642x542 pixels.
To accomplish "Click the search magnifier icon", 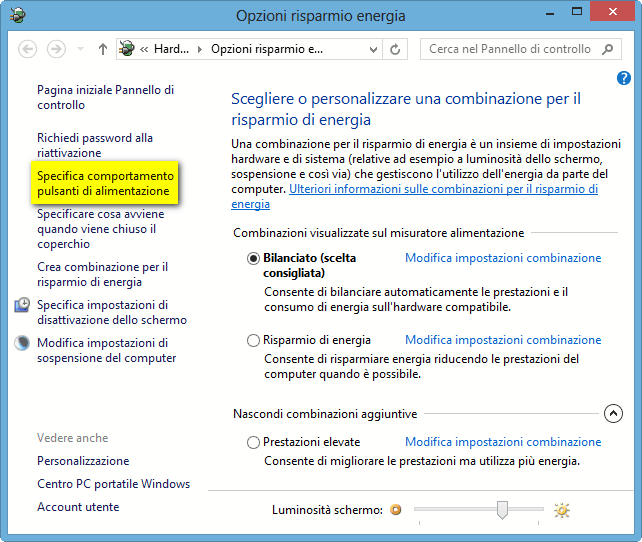I will click(608, 49).
